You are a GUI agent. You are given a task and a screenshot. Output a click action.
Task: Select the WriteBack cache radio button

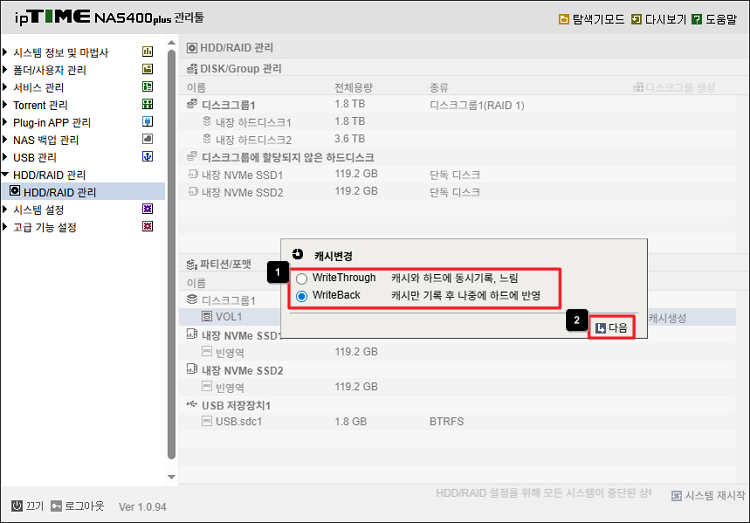(x=302, y=296)
